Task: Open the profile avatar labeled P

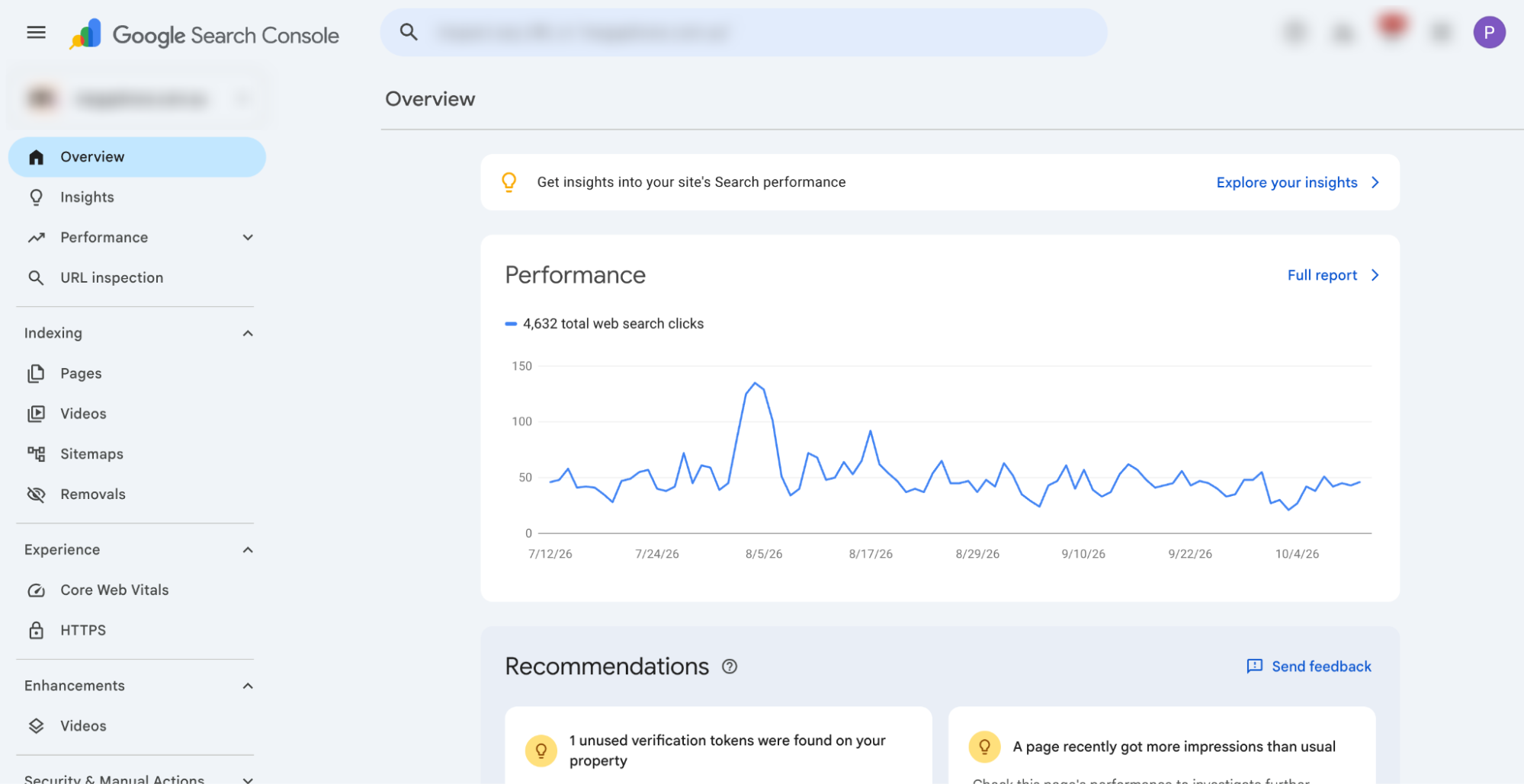Action: point(1488,33)
